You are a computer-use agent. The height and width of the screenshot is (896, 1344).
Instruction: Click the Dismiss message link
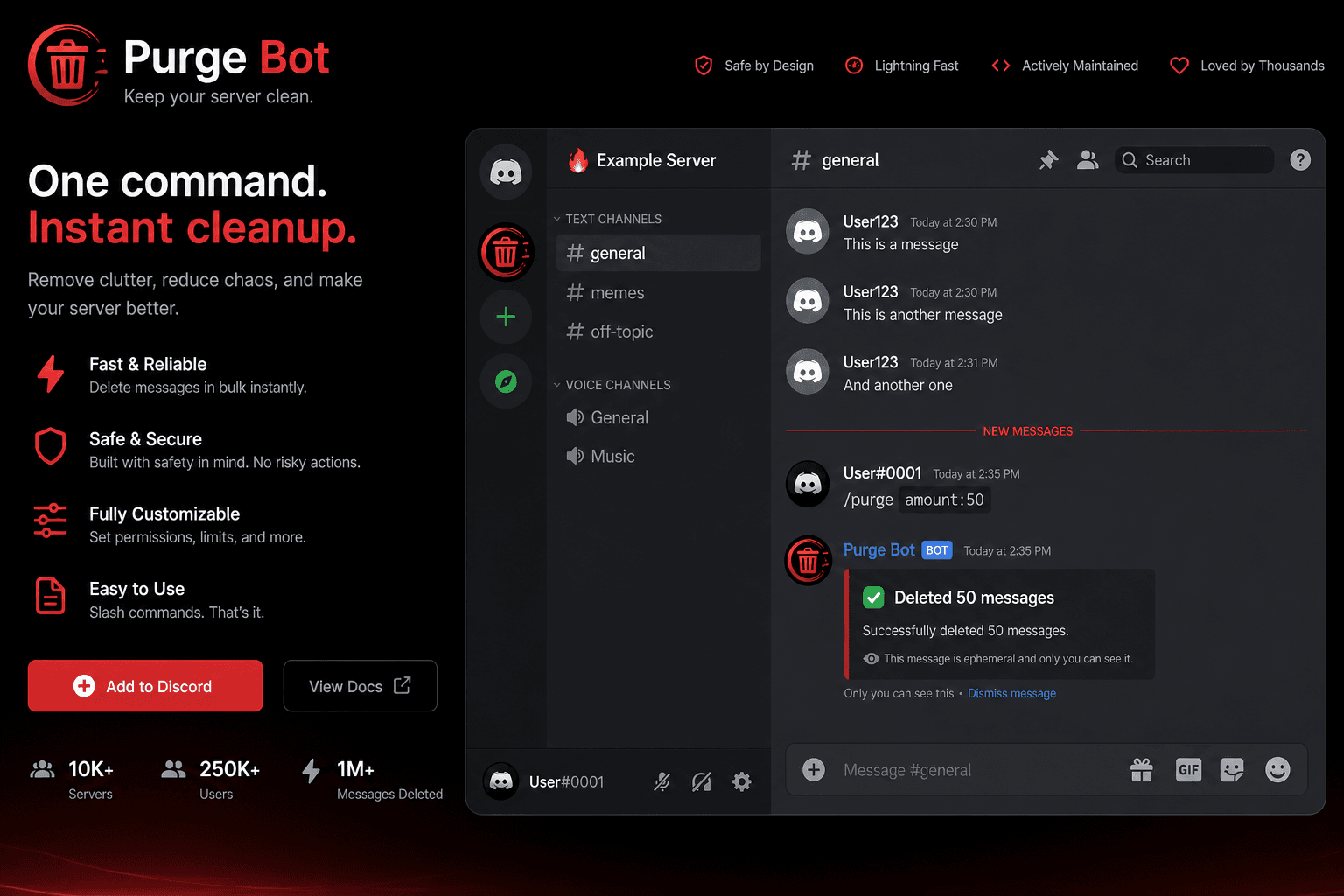point(1011,694)
